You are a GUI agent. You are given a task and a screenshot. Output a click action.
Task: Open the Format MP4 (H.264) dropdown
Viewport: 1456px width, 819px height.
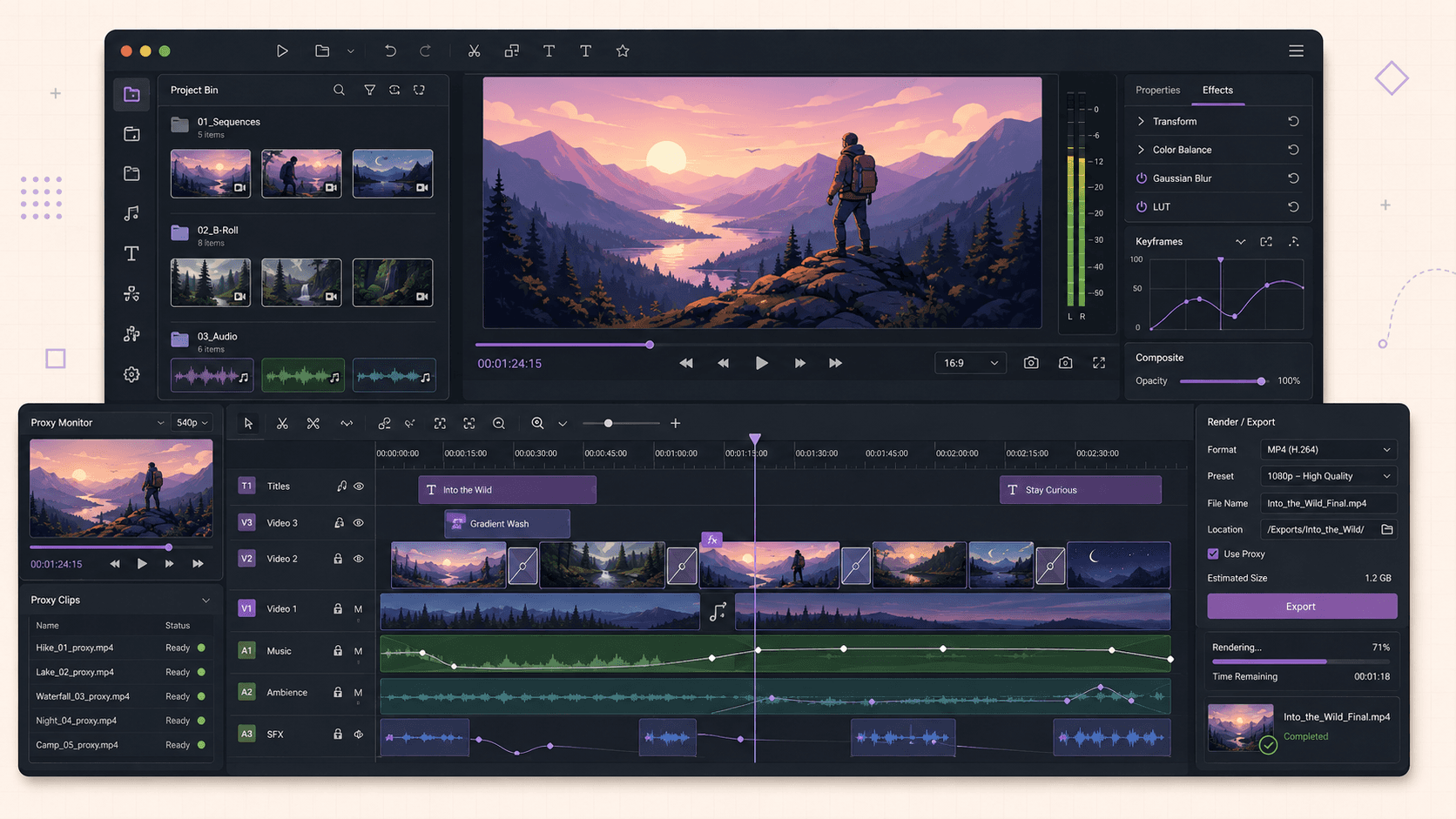coord(1328,450)
